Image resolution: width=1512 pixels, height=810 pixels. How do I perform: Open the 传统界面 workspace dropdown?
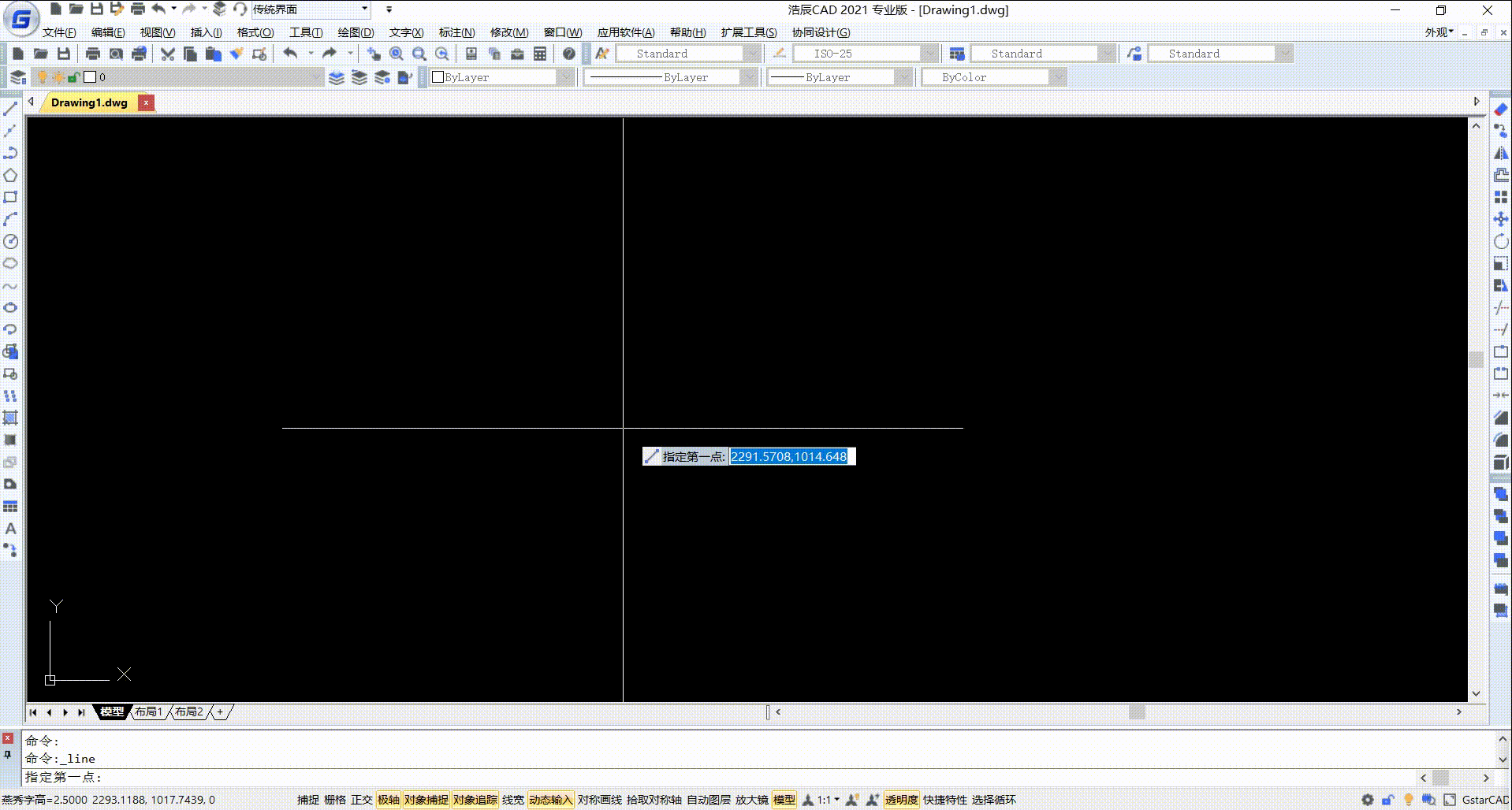coord(311,9)
